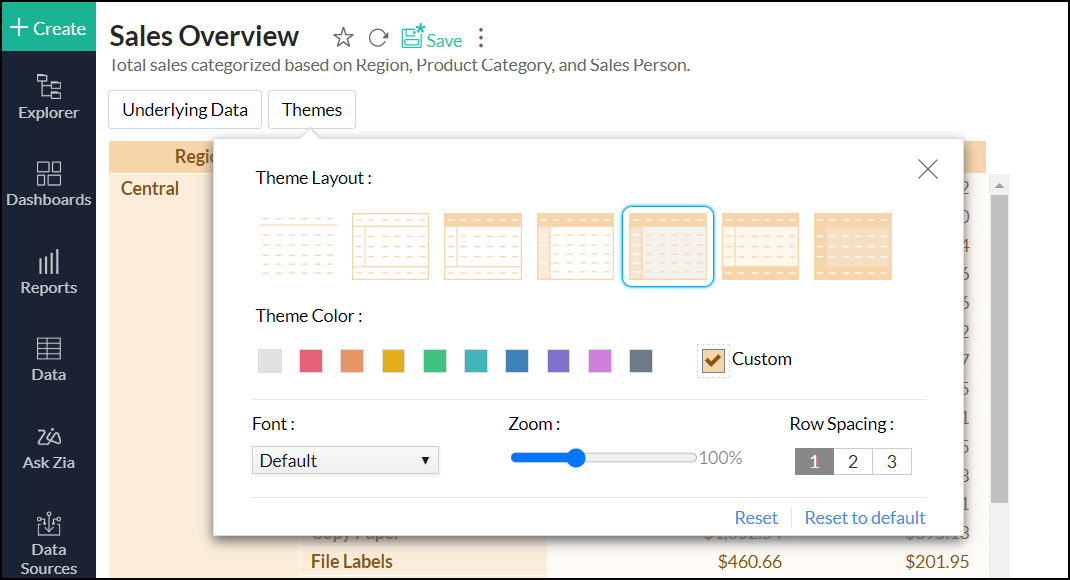Select the Themes tab
The image size is (1070, 580).
[x=312, y=110]
